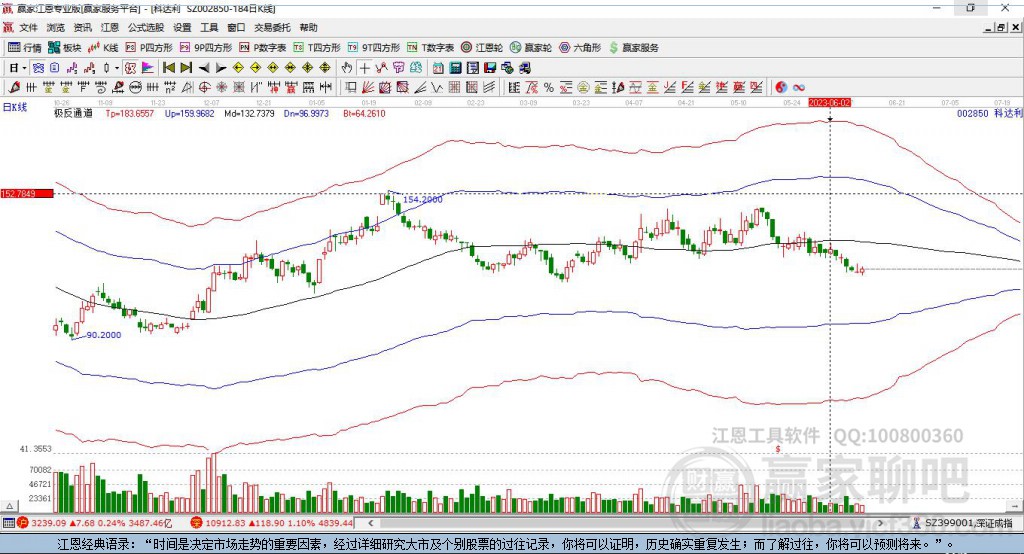Click the 行情 quotes button

25,48
